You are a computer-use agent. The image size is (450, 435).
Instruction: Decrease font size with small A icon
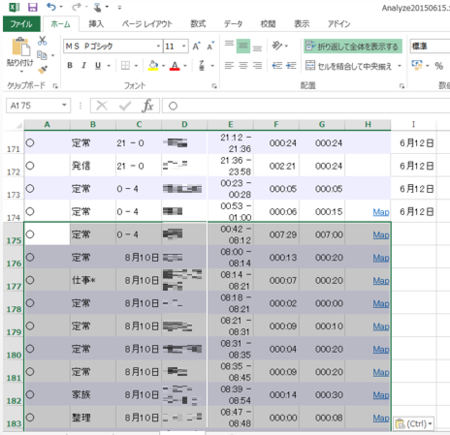click(210, 46)
